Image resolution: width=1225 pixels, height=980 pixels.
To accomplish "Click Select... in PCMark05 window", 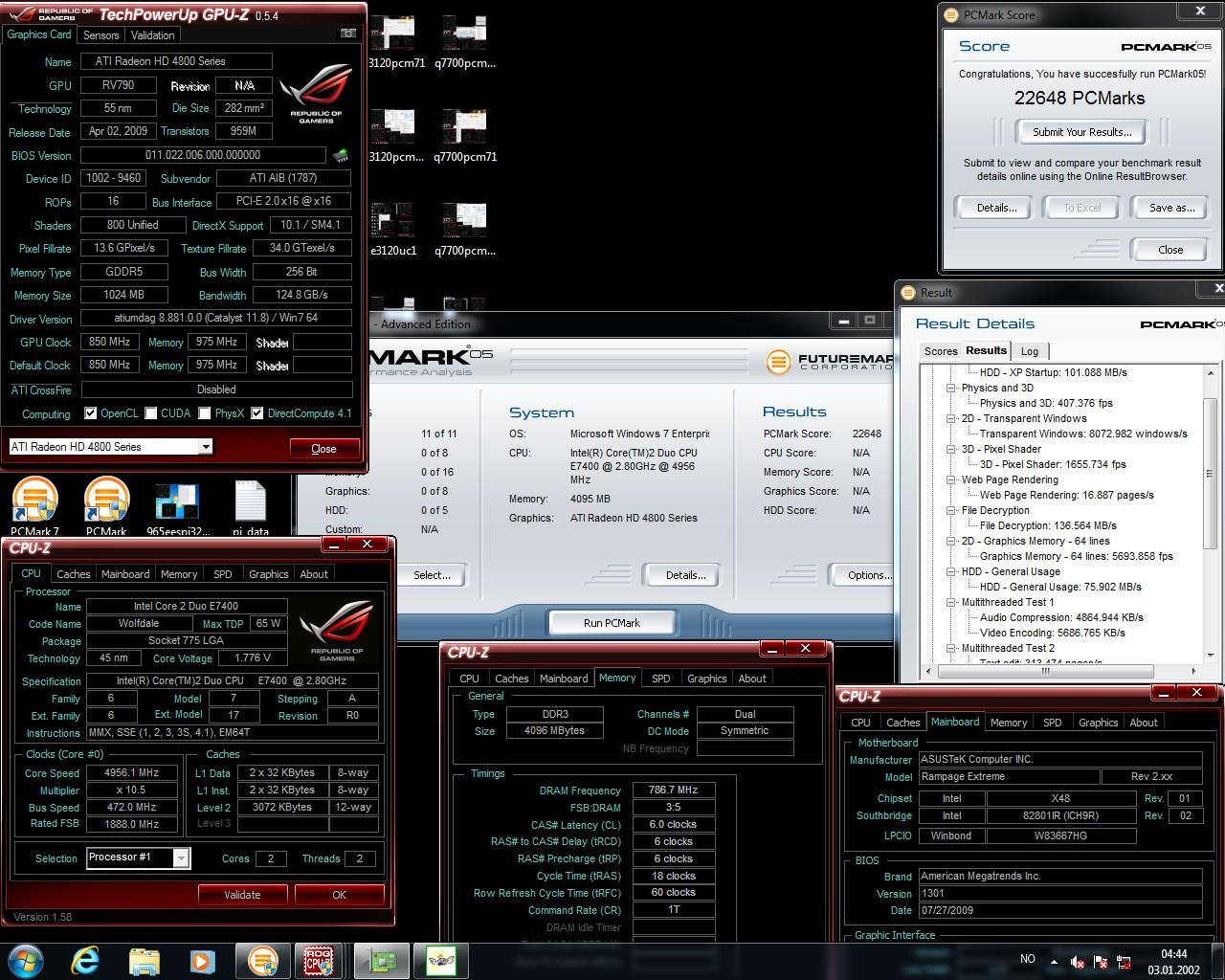I will tap(432, 574).
